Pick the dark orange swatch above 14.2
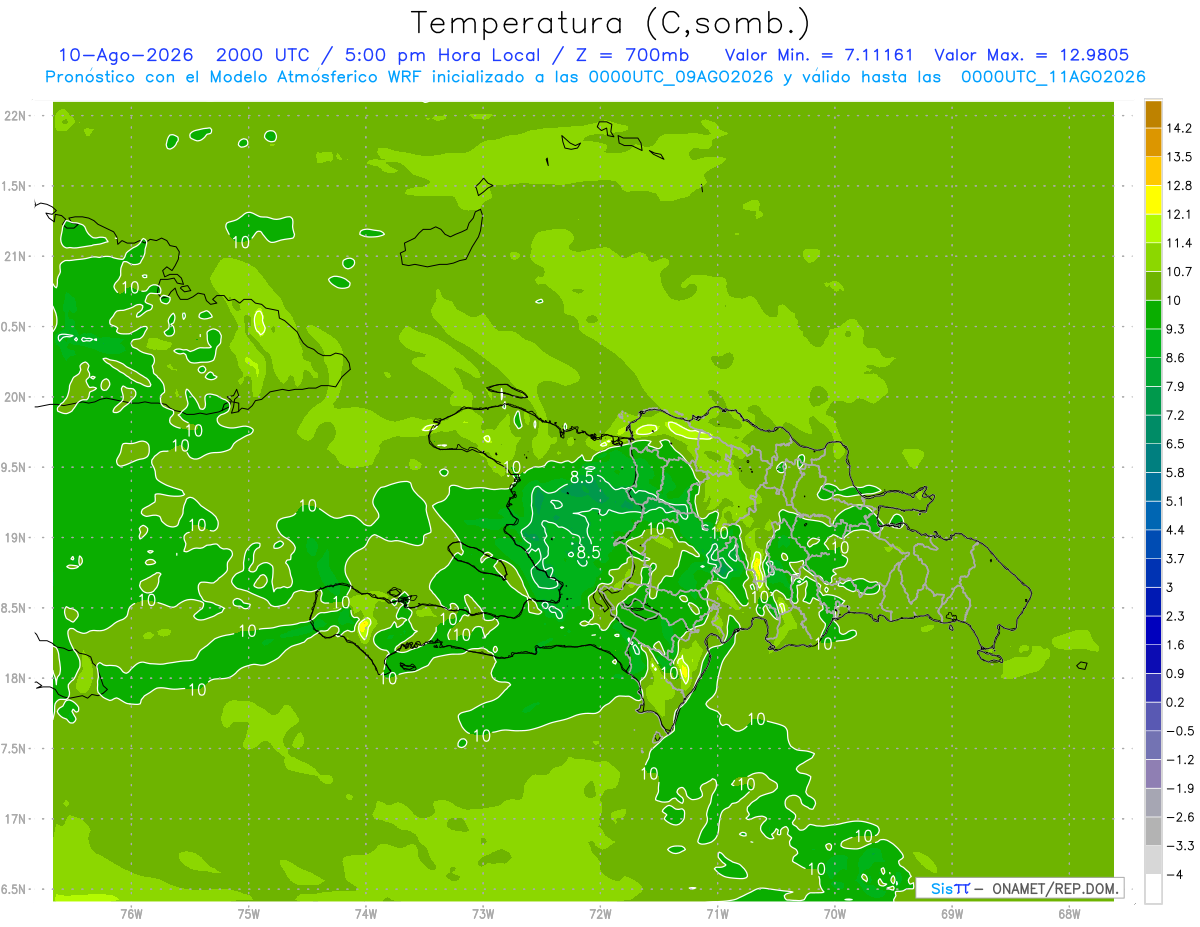This screenshot has width=1200, height=927. 1153,113
